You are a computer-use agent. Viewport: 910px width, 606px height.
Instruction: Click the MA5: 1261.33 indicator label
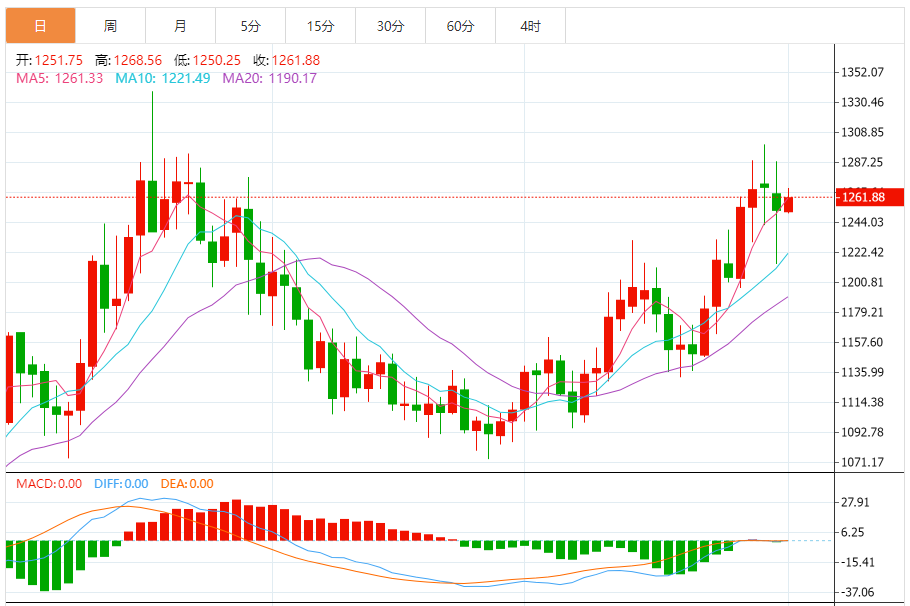59,78
